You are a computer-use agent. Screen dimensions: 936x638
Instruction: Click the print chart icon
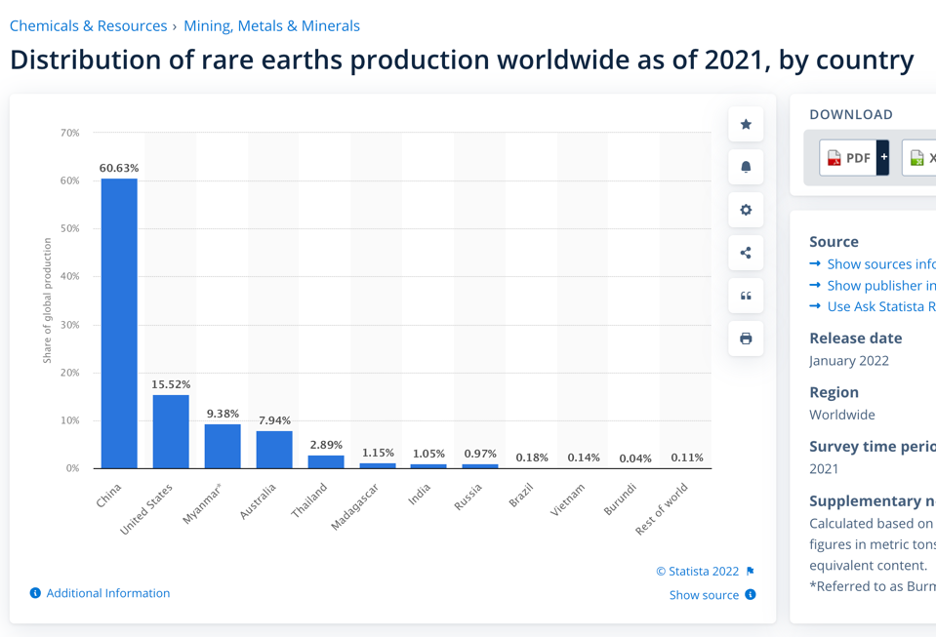[x=745, y=339]
